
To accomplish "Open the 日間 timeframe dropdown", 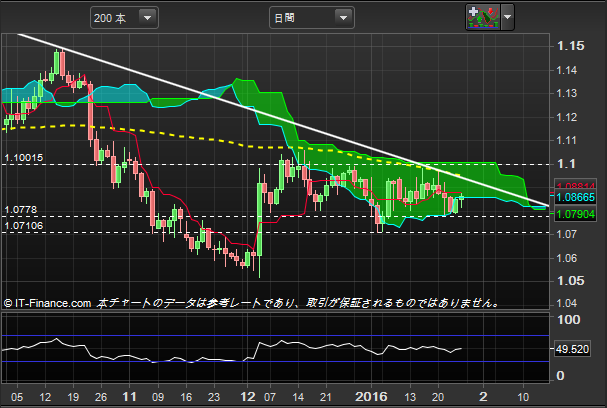I will tap(312, 18).
